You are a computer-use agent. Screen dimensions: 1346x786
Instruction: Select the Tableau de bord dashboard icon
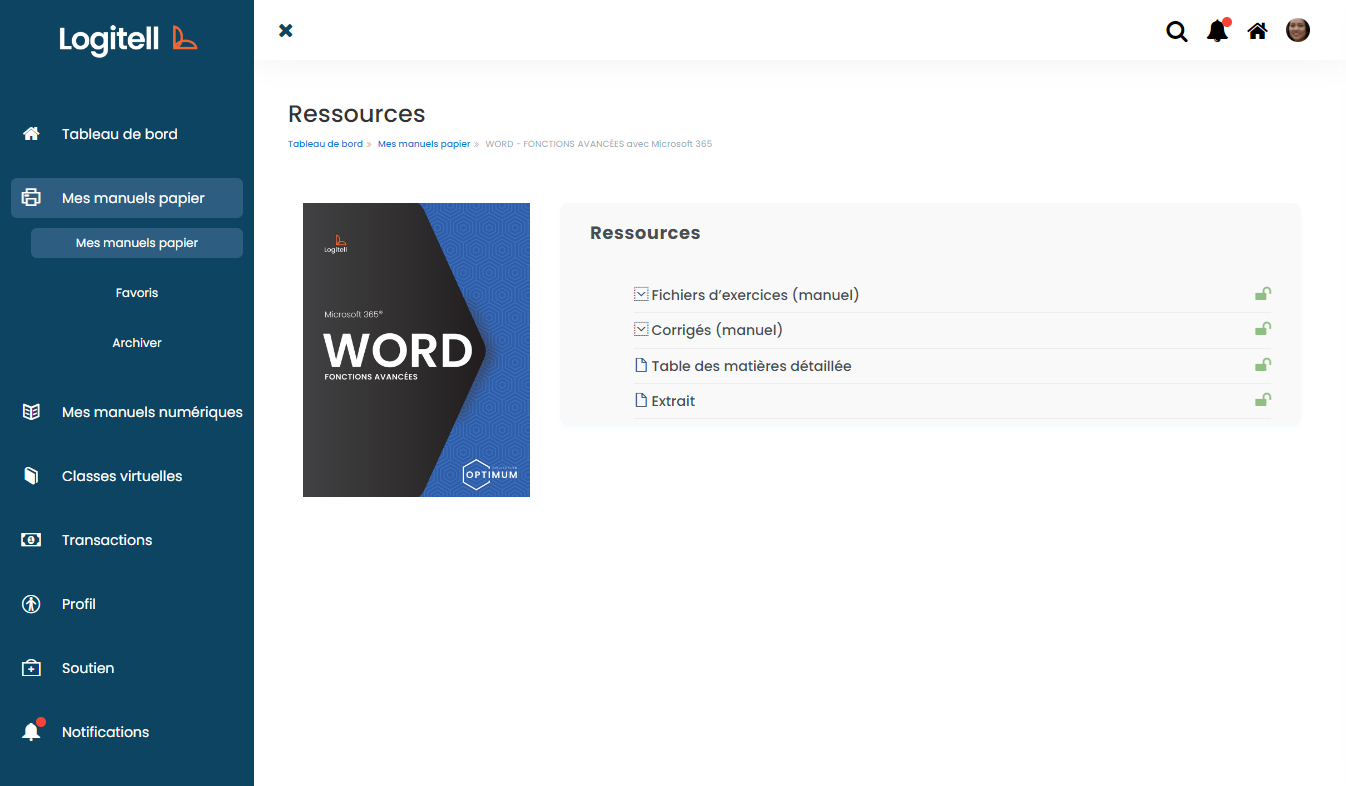tap(30, 133)
